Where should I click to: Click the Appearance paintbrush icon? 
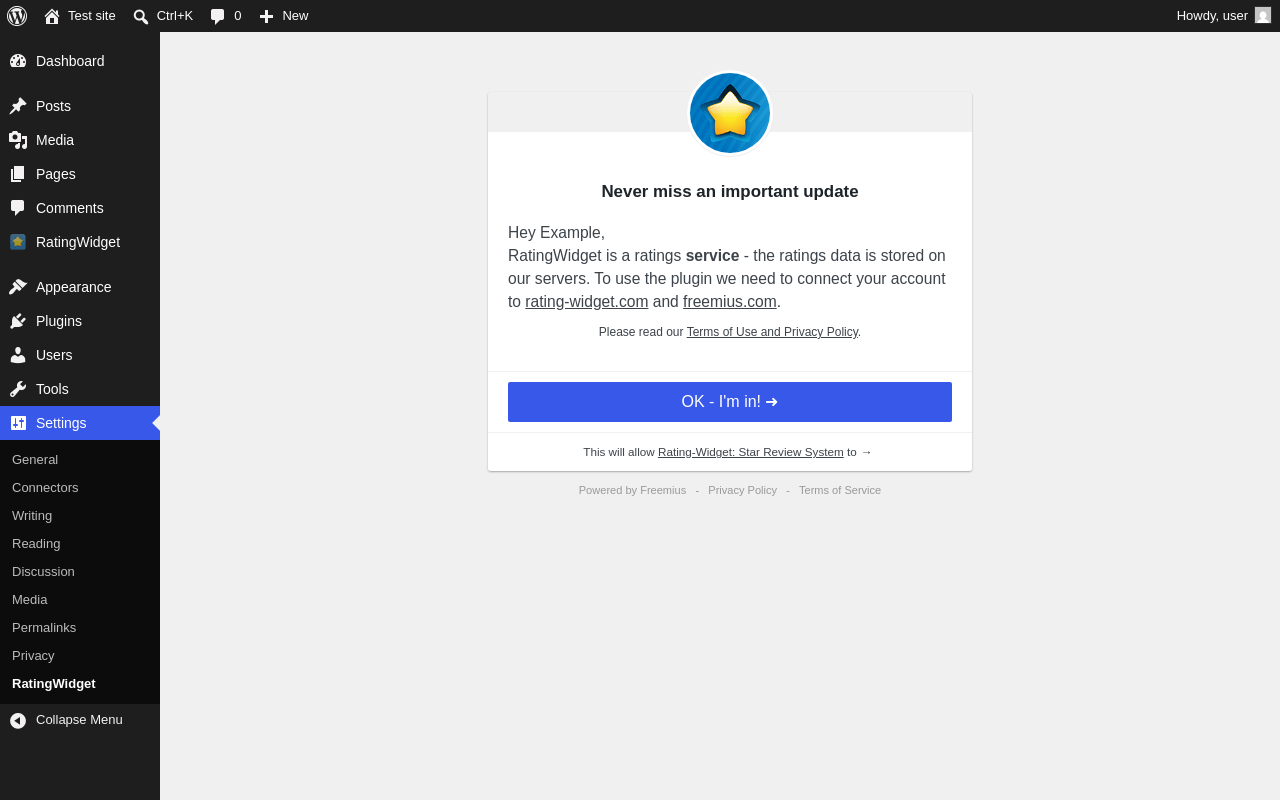click(18, 287)
